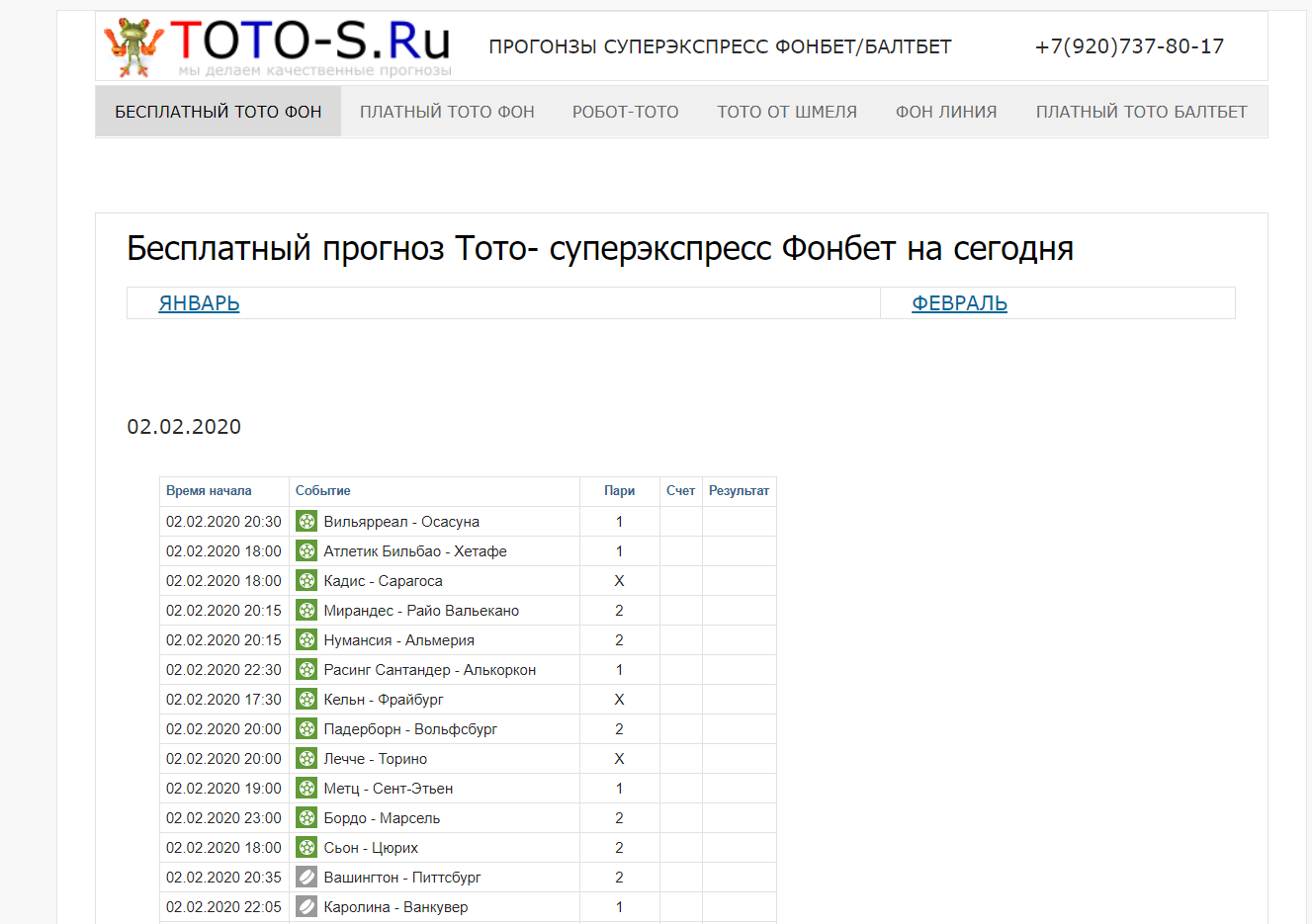Screen dimensions: 1312x924
Task: Open the Фон Линия page
Action: (946, 112)
